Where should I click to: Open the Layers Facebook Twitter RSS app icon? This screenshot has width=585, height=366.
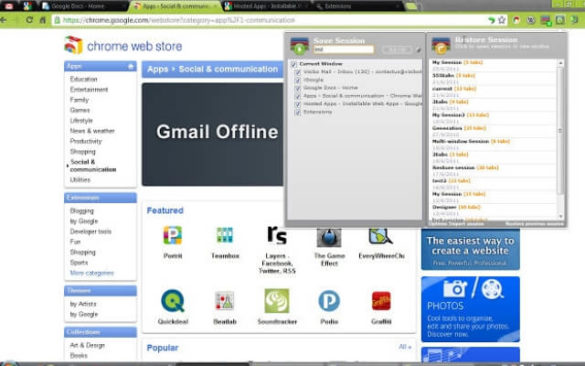click(277, 235)
